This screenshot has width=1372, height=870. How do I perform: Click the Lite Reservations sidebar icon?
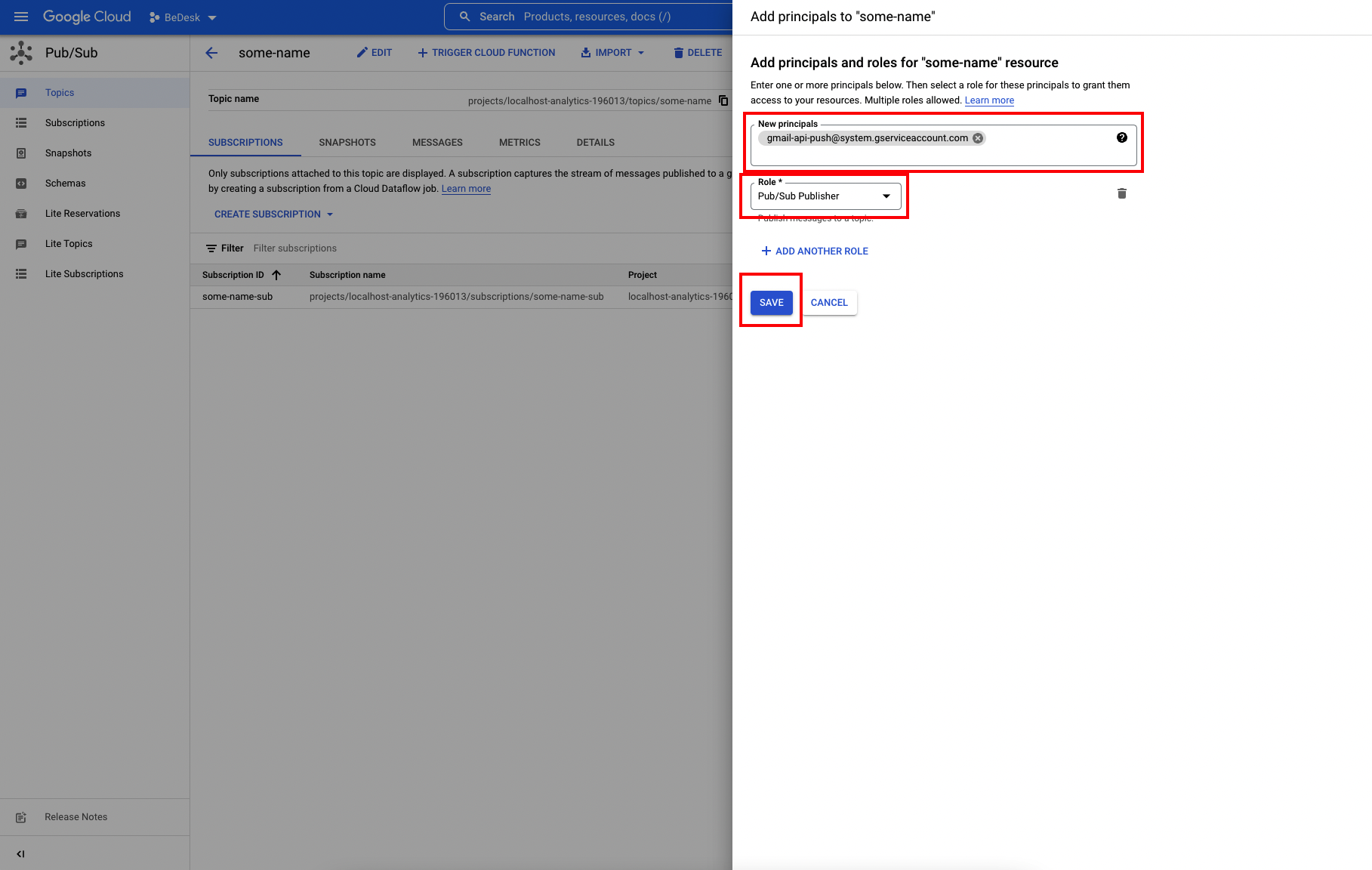tap(21, 214)
